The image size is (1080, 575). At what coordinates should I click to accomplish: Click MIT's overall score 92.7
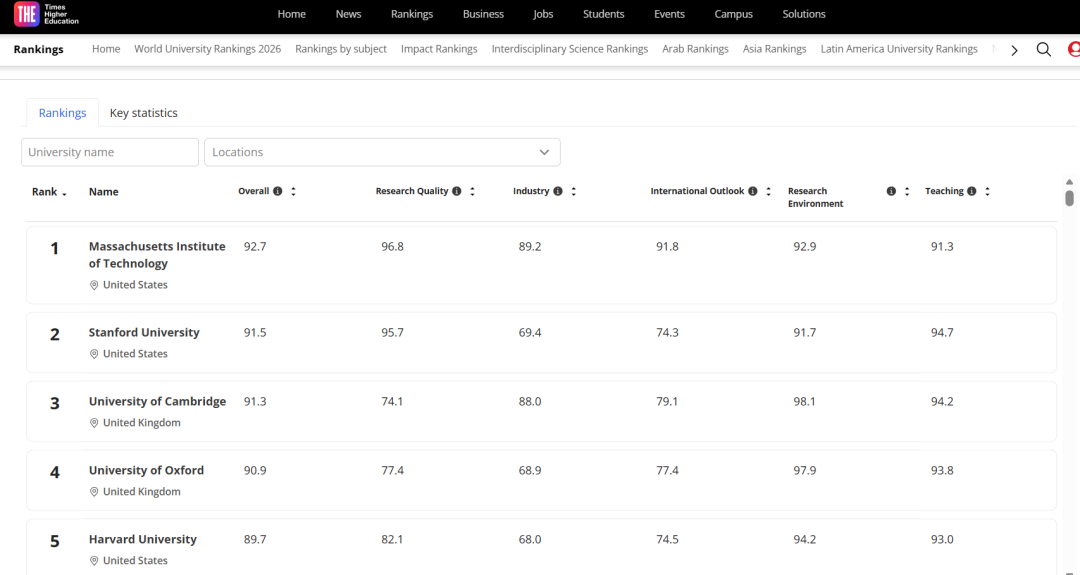tap(255, 247)
